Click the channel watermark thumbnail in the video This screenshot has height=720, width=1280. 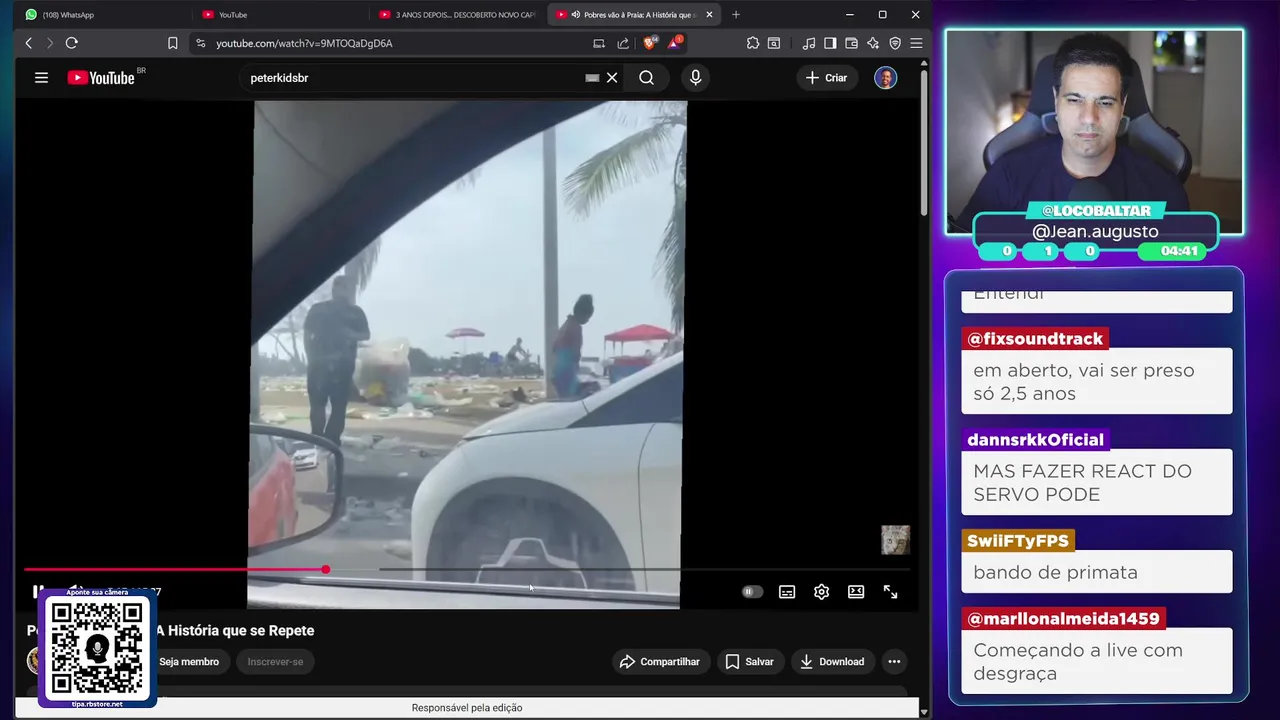pos(895,540)
